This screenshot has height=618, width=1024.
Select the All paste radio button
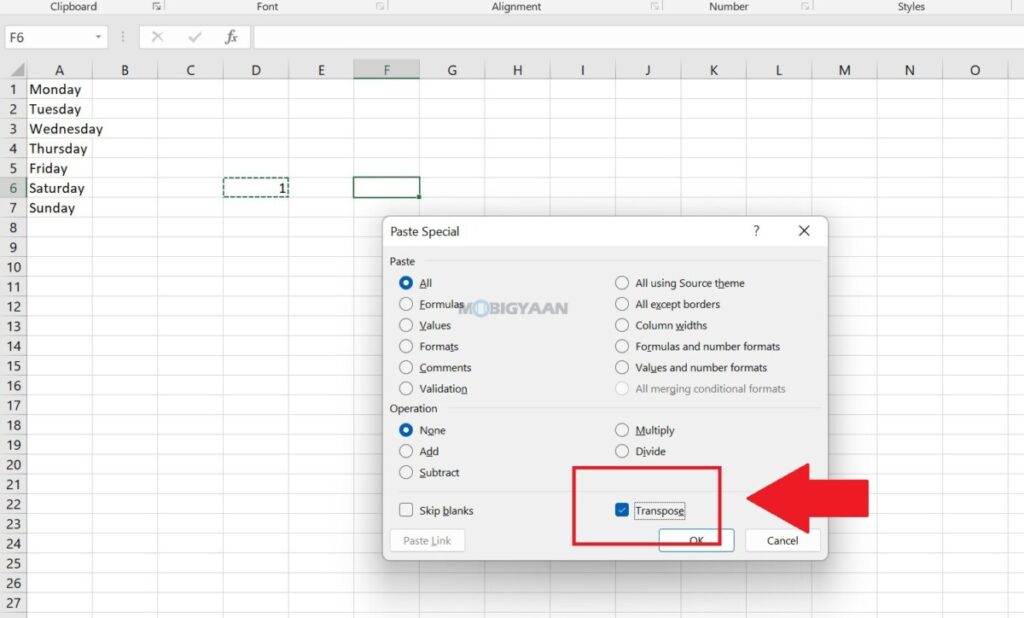click(x=406, y=283)
